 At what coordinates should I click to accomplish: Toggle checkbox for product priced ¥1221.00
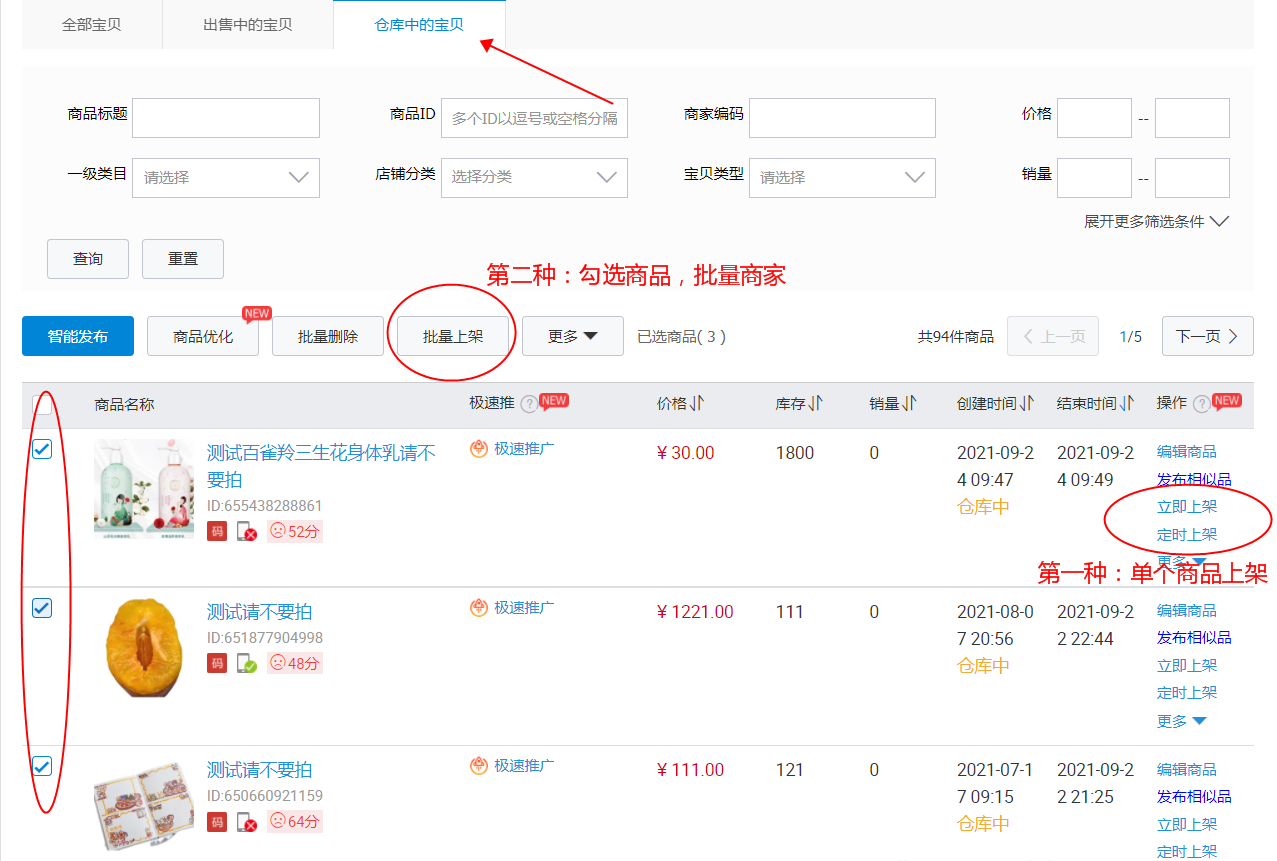tap(42, 608)
